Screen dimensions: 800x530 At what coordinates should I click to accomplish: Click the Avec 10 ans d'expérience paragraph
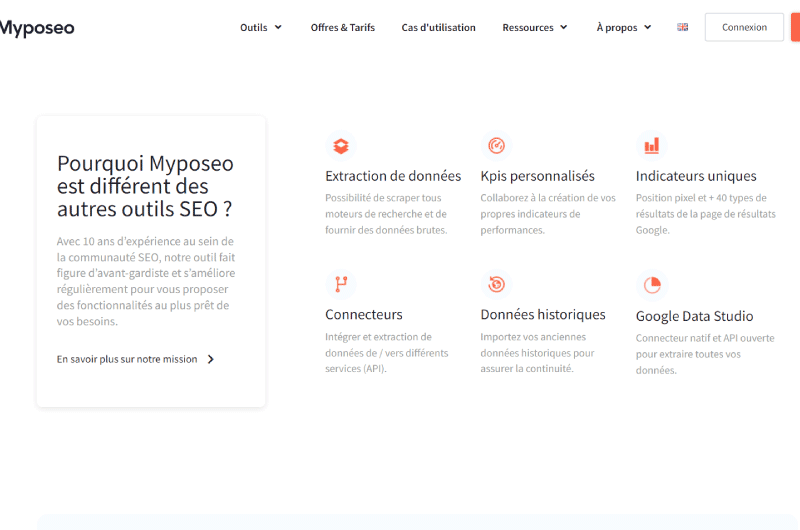[146, 281]
